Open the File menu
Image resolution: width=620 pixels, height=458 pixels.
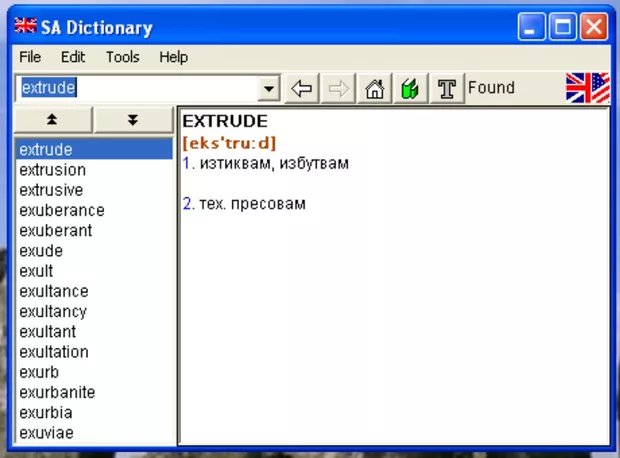point(30,57)
